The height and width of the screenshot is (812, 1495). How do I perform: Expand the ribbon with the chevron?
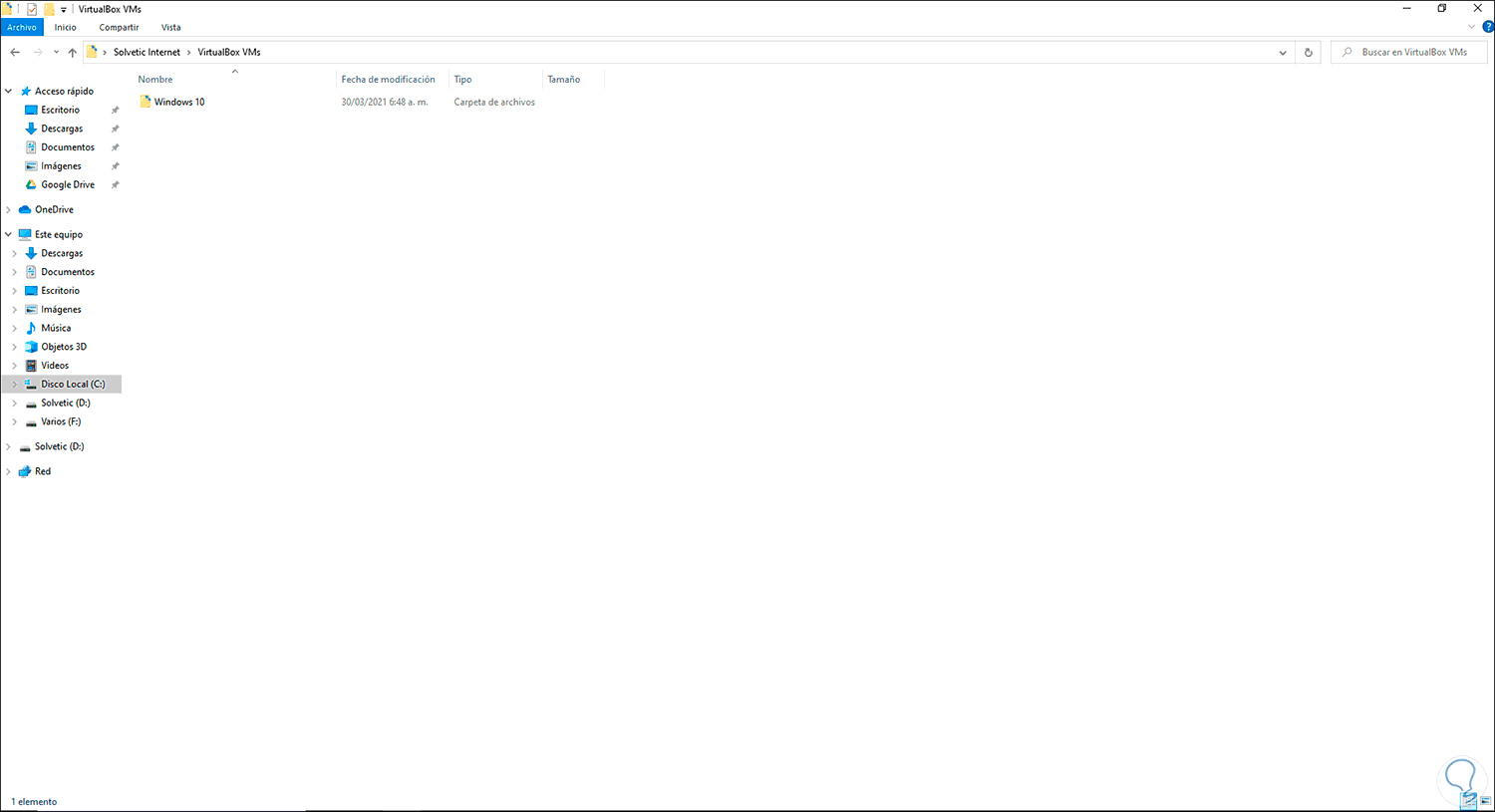pyautogui.click(x=1471, y=27)
